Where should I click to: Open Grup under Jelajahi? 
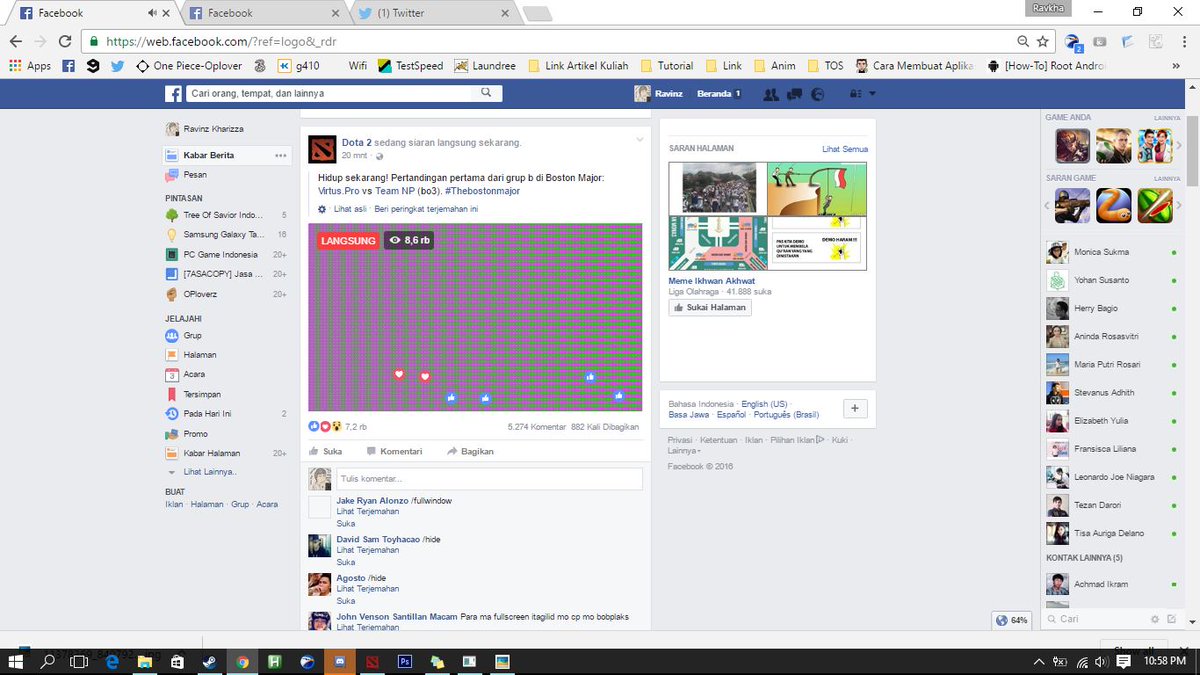[x=193, y=336]
